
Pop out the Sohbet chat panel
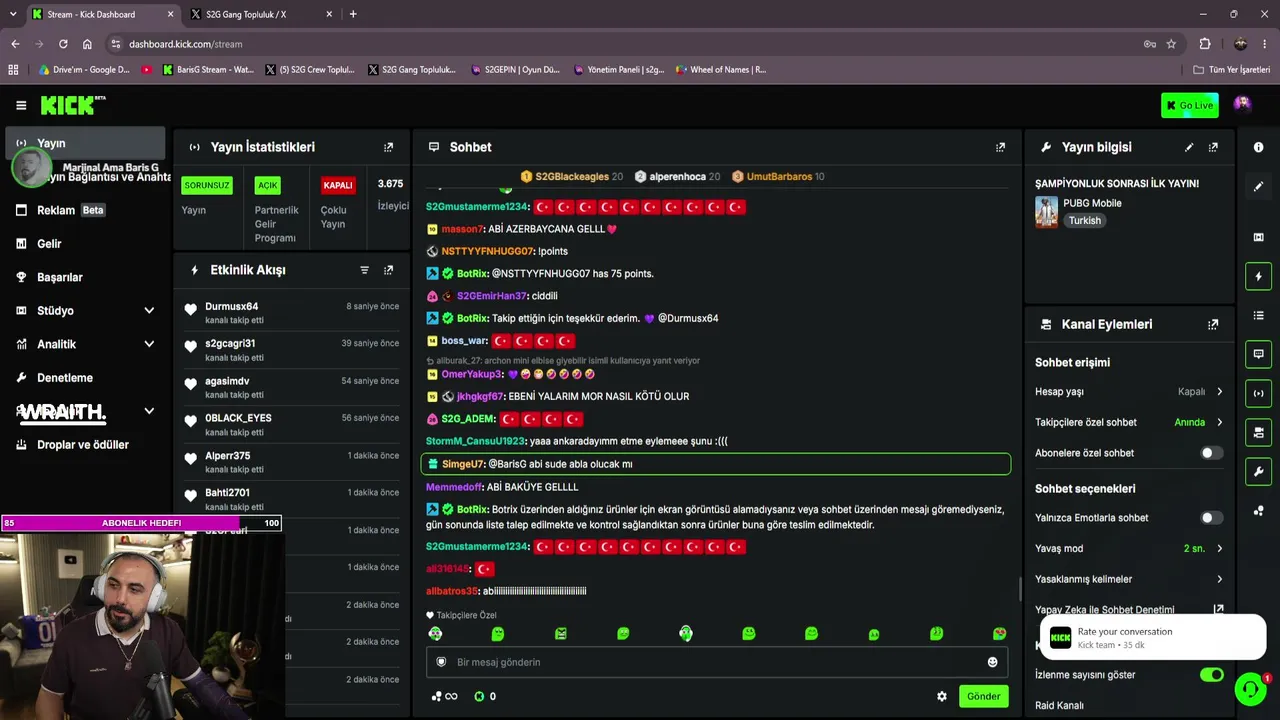(1000, 147)
